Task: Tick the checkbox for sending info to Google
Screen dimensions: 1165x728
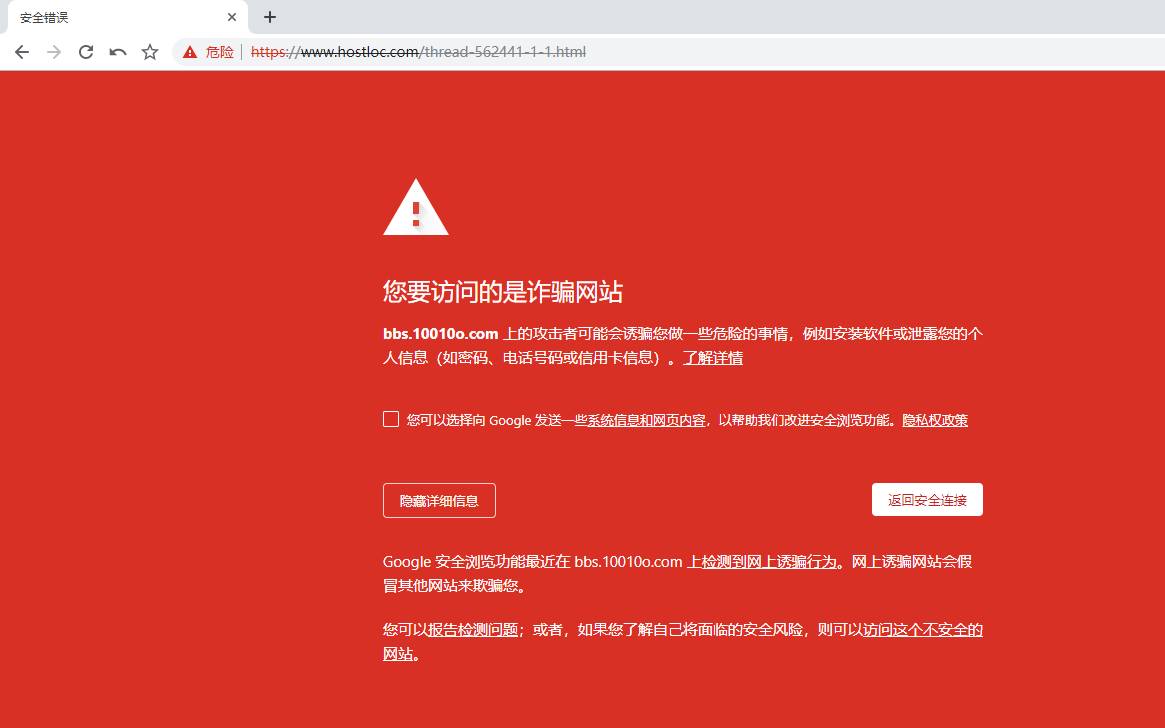Action: pos(391,419)
